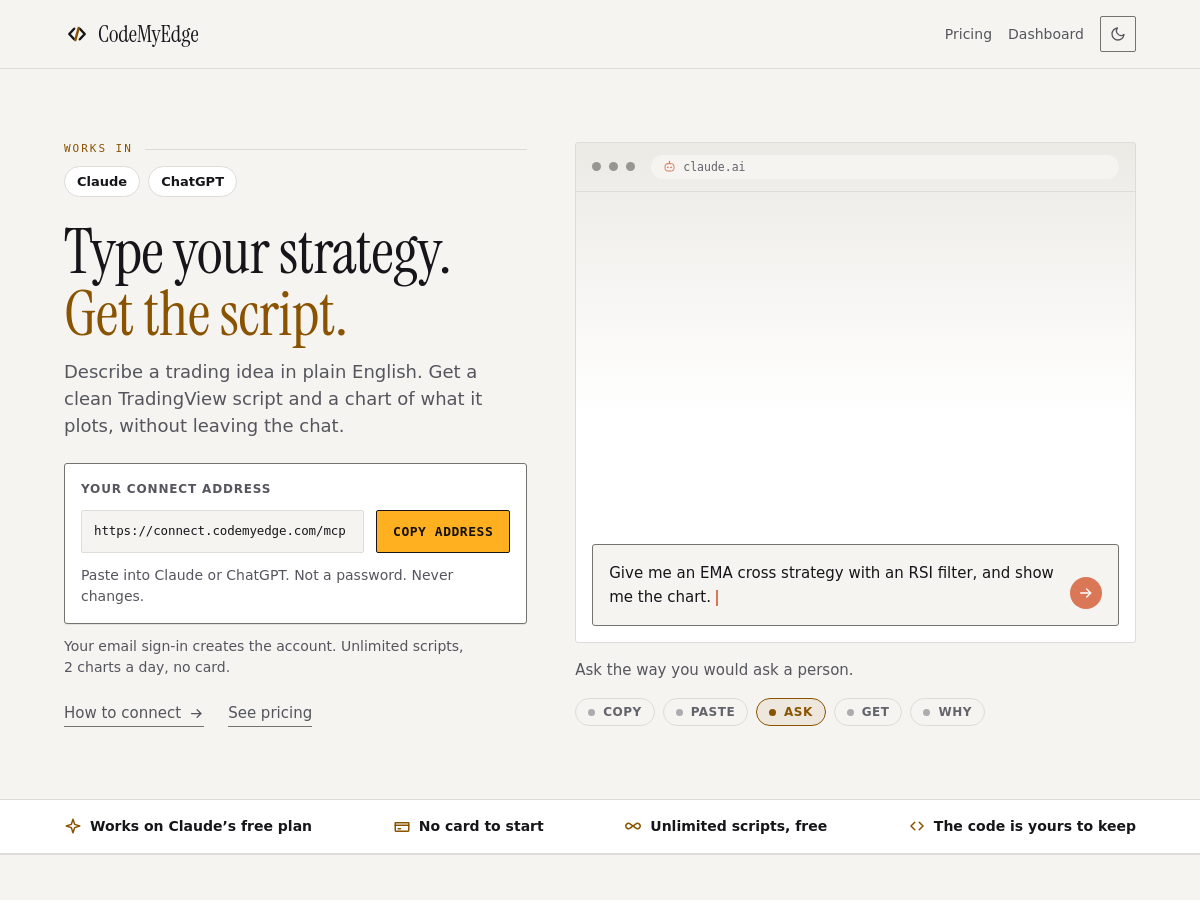The width and height of the screenshot is (1200, 900).
Task: Switch to the GET step
Action: tap(868, 712)
